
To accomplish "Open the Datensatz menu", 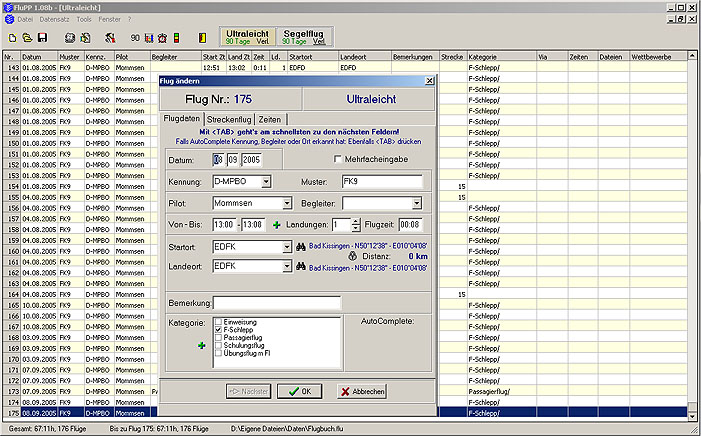I will pyautogui.click(x=54, y=19).
